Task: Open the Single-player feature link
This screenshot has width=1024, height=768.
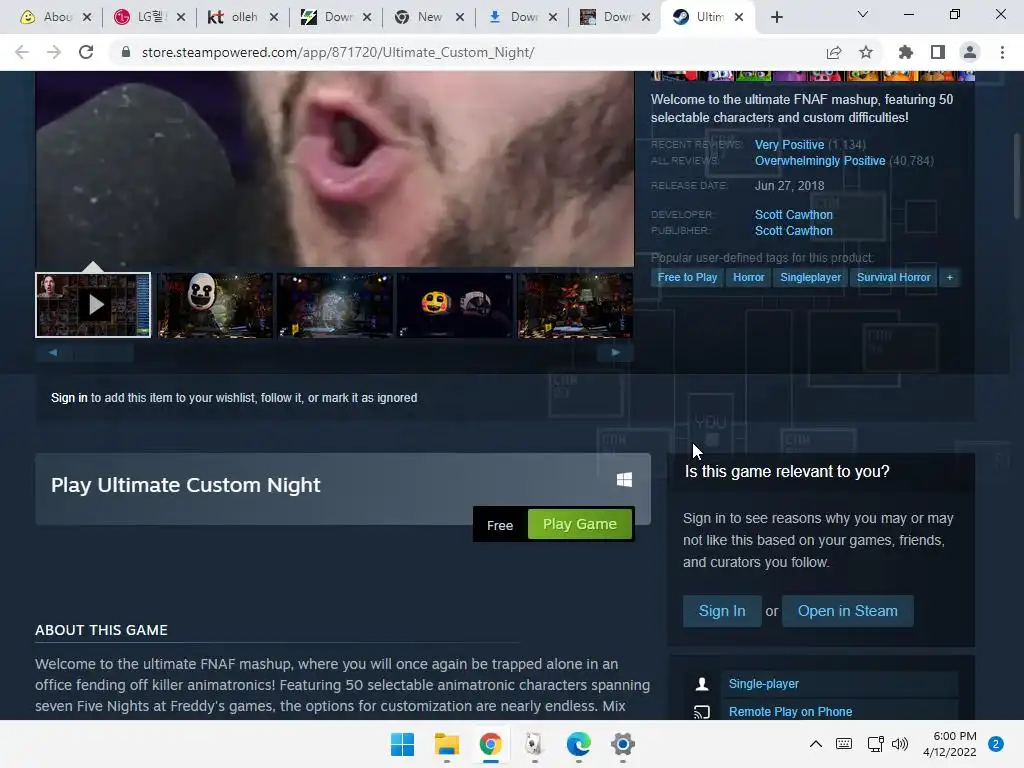Action: (x=763, y=684)
